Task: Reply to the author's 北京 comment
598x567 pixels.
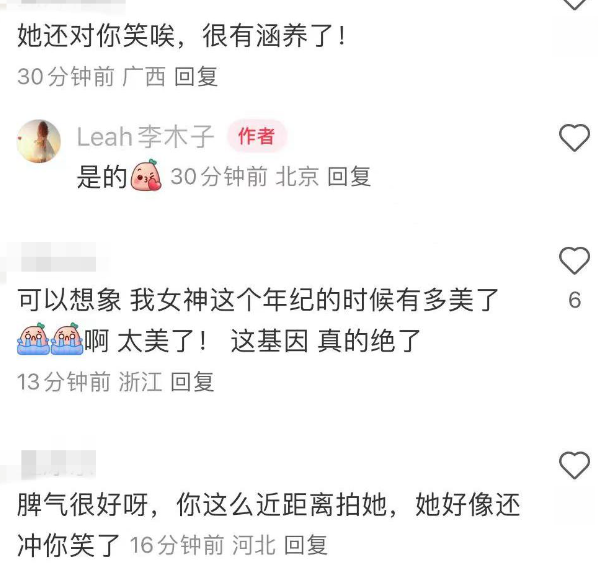Action: point(349,177)
